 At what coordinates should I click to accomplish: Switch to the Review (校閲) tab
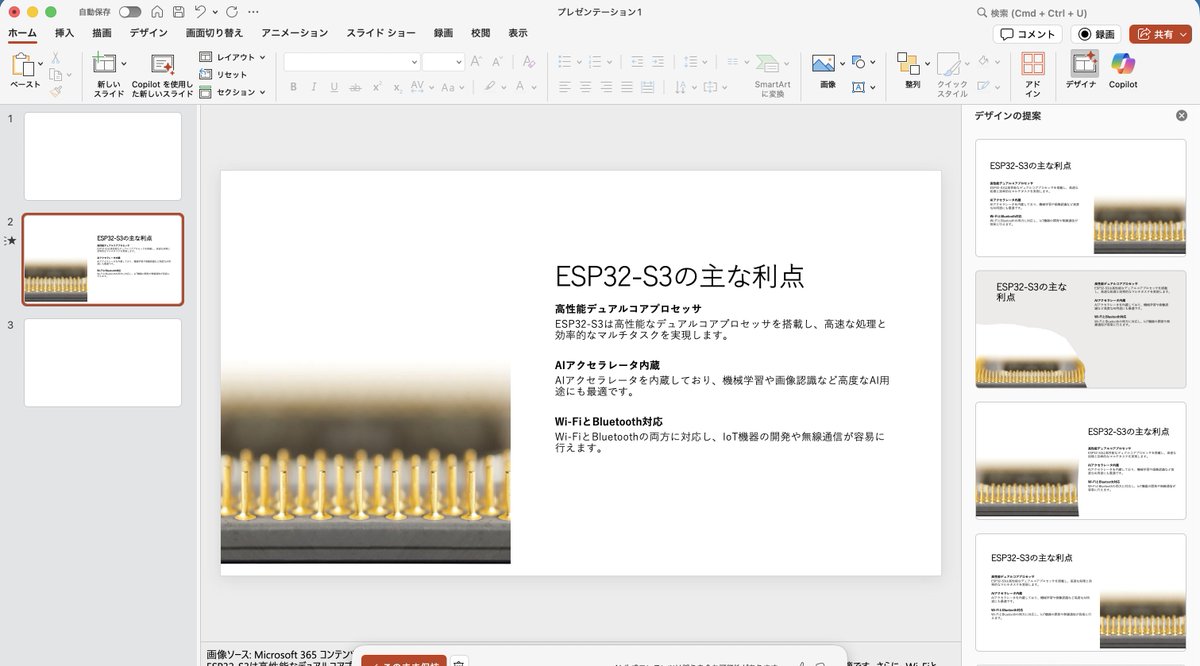pyautogui.click(x=481, y=33)
